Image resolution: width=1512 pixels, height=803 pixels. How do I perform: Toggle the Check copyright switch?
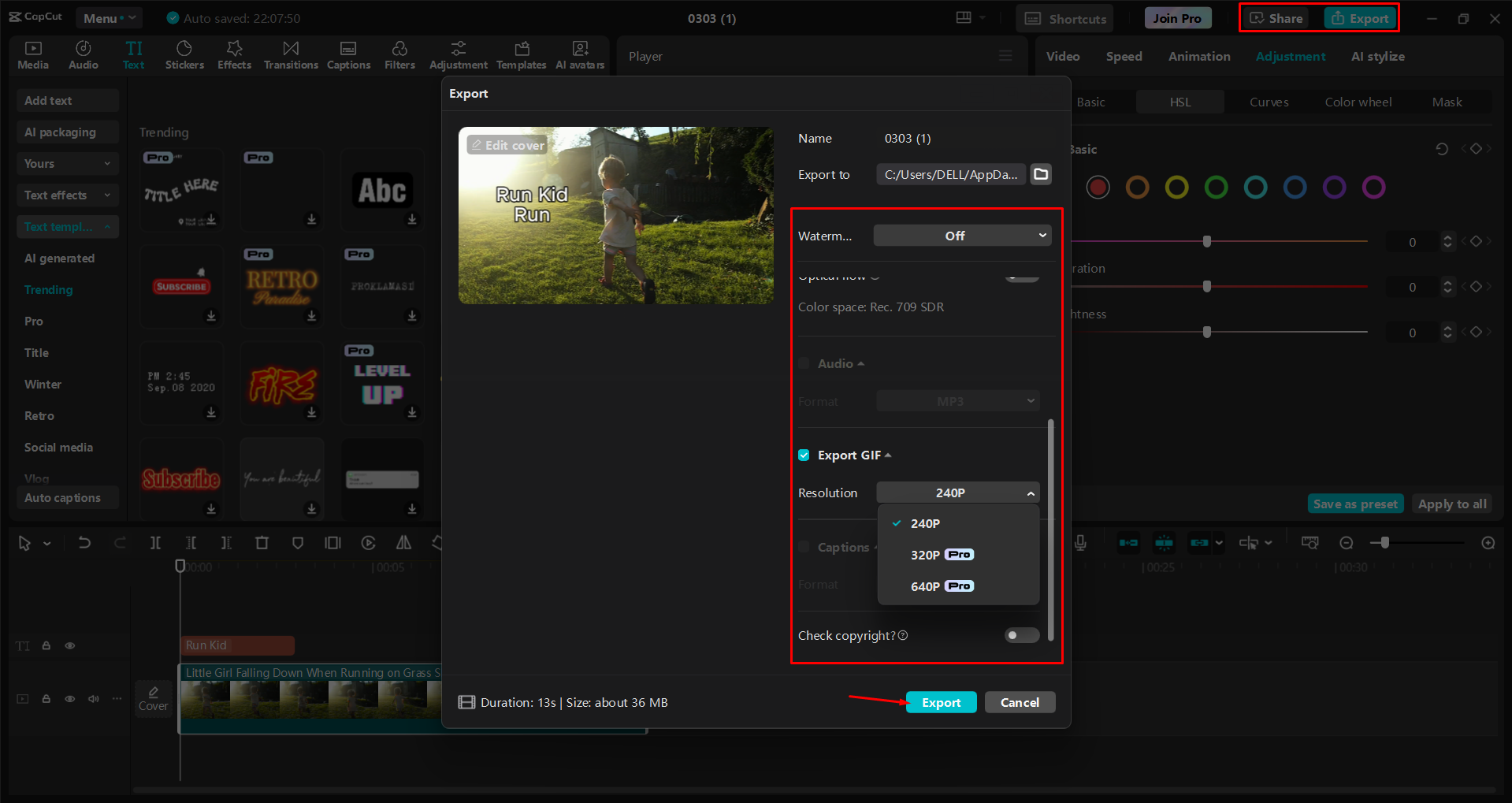pyautogui.click(x=1021, y=635)
